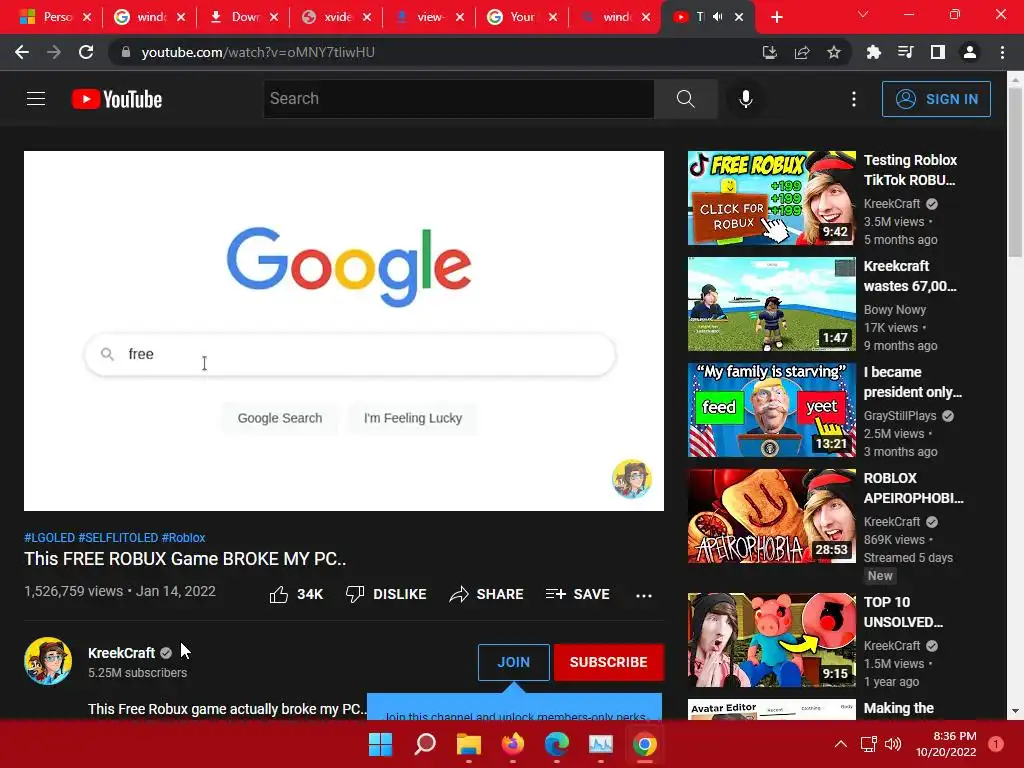Open a new browser tab
The width and height of the screenshot is (1024, 768).
coord(776,17)
